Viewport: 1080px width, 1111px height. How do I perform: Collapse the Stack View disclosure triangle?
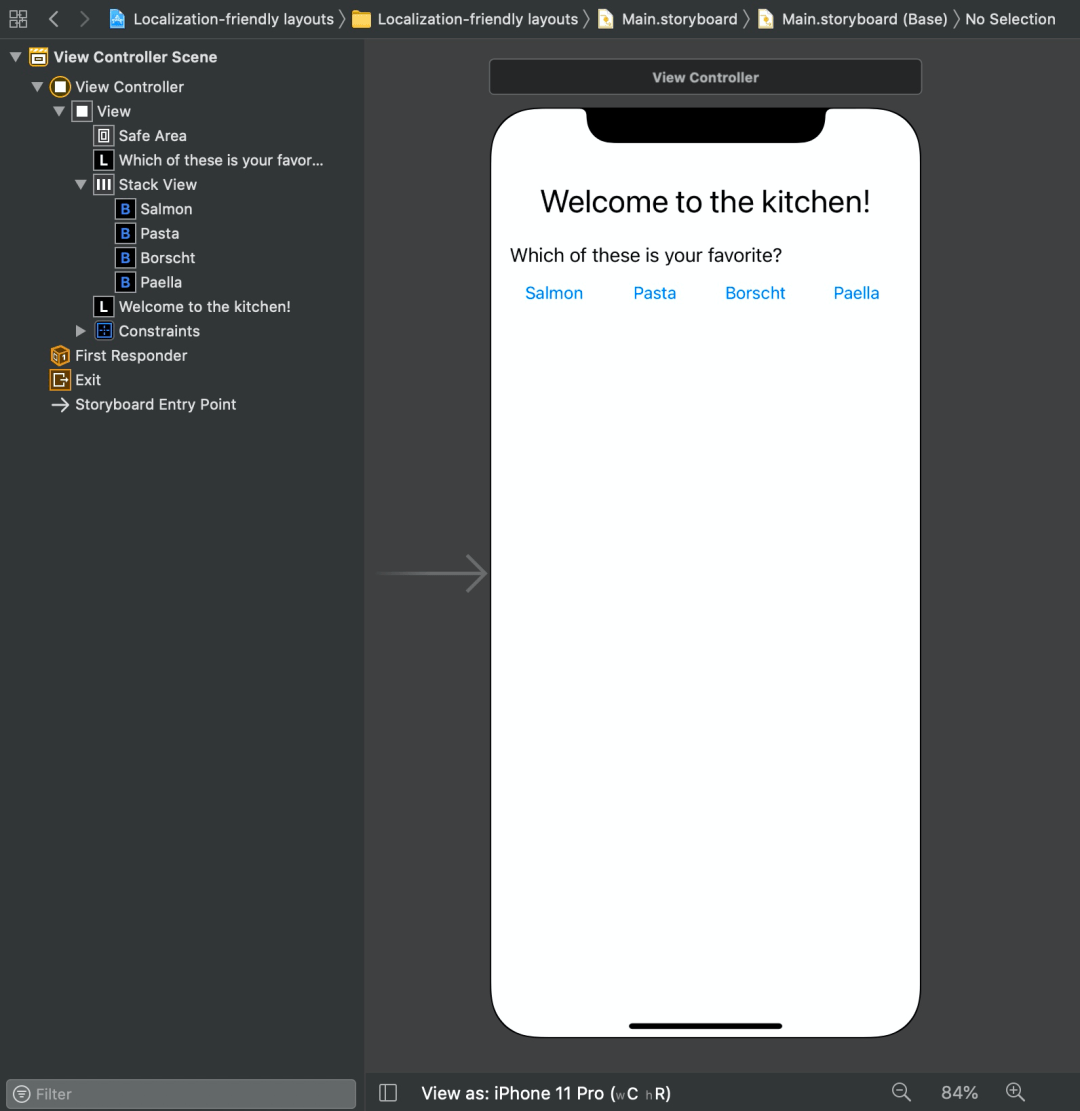(x=80, y=184)
